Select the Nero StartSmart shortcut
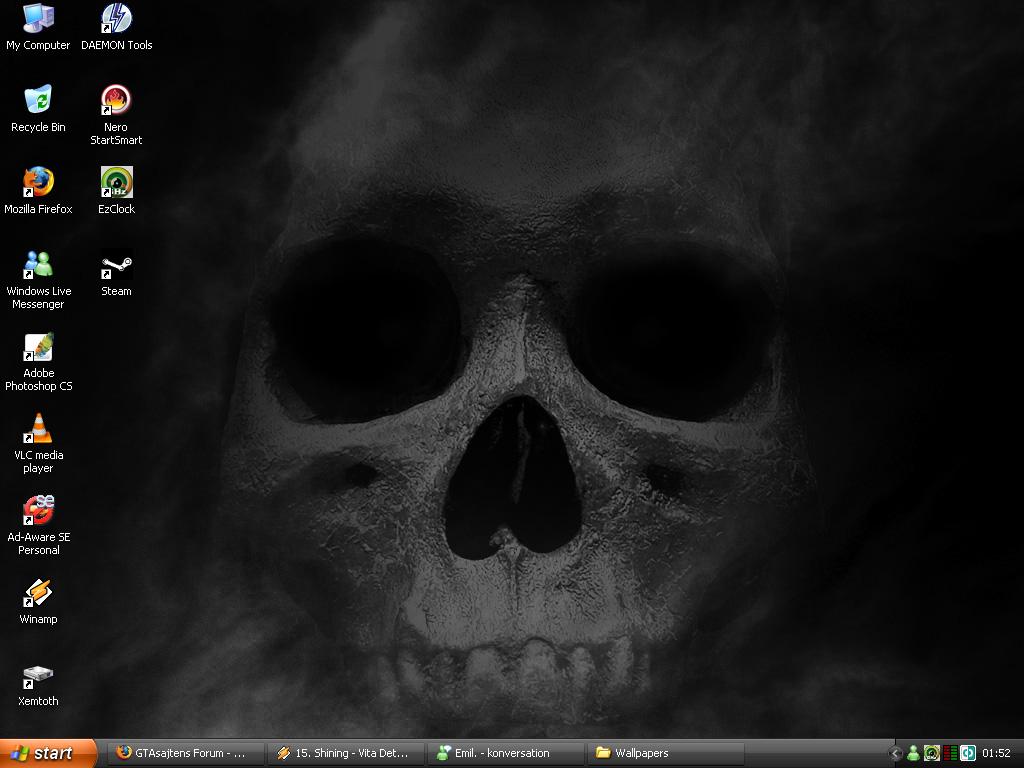Viewport: 1024px width, 768px height. point(116,100)
